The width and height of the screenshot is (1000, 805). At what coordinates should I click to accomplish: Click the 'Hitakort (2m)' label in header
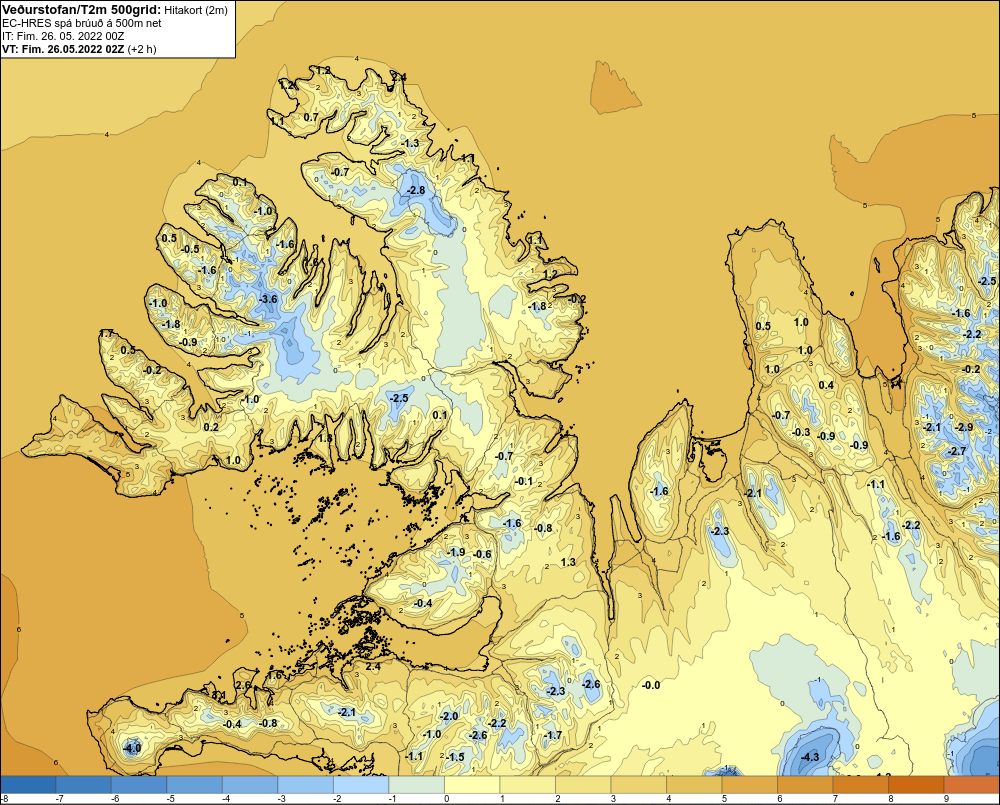pyautogui.click(x=195, y=10)
